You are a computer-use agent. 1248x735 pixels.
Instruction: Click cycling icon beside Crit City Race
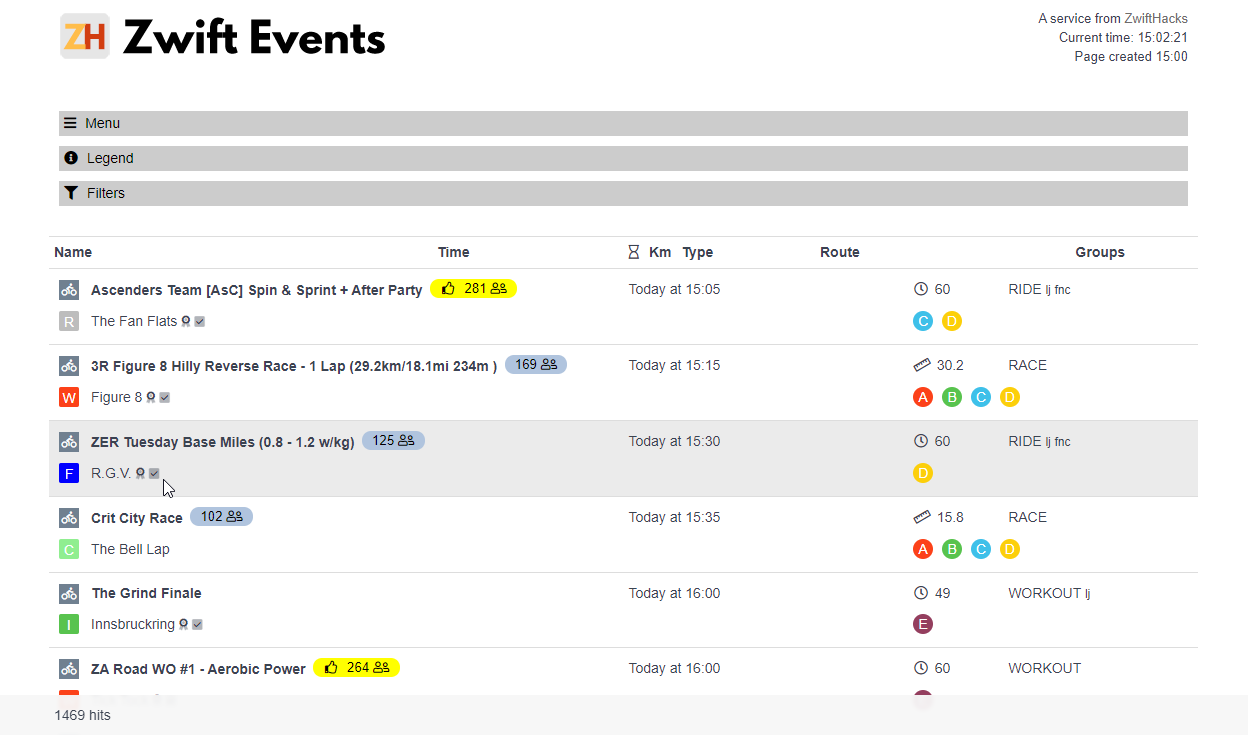[69, 518]
